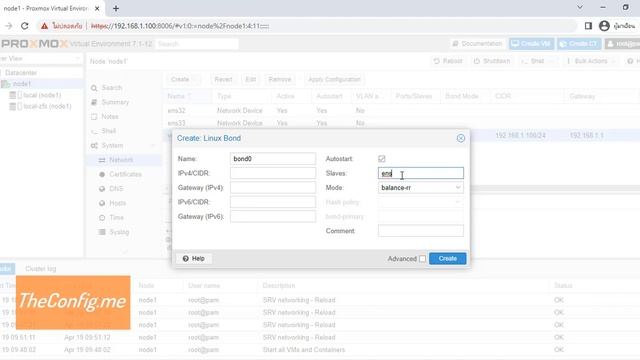Click Apply Configuration

(334, 79)
